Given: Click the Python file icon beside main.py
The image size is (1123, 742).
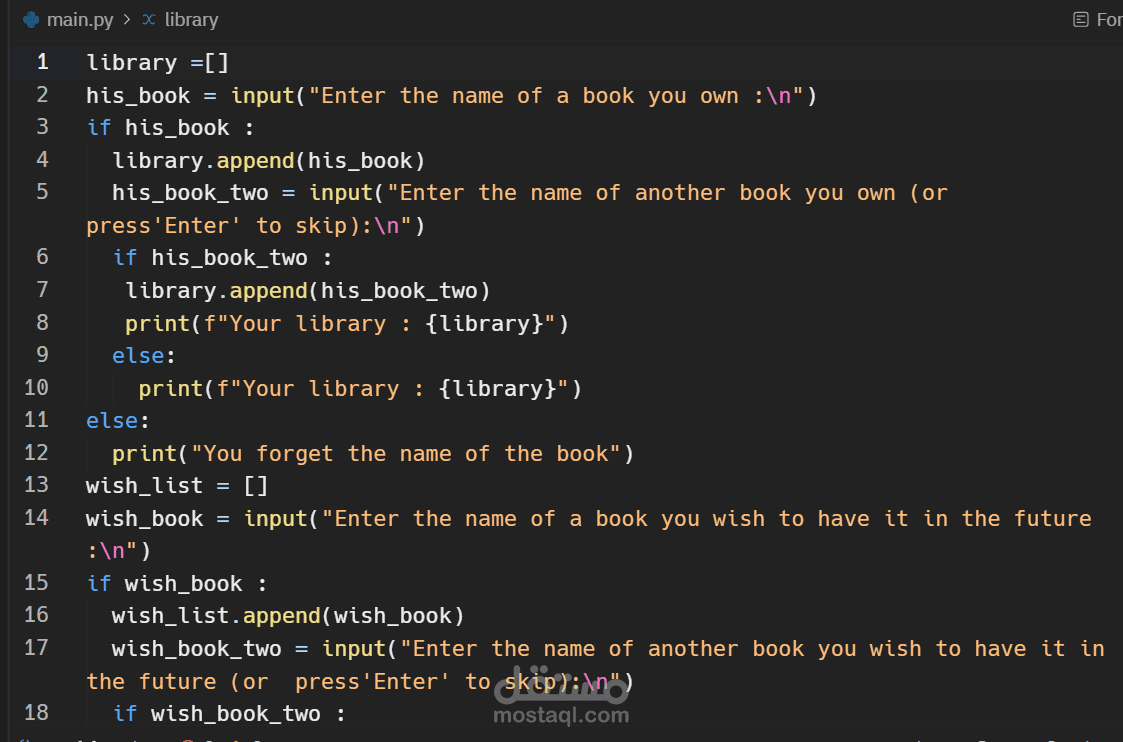Looking at the screenshot, I should click(x=31, y=19).
